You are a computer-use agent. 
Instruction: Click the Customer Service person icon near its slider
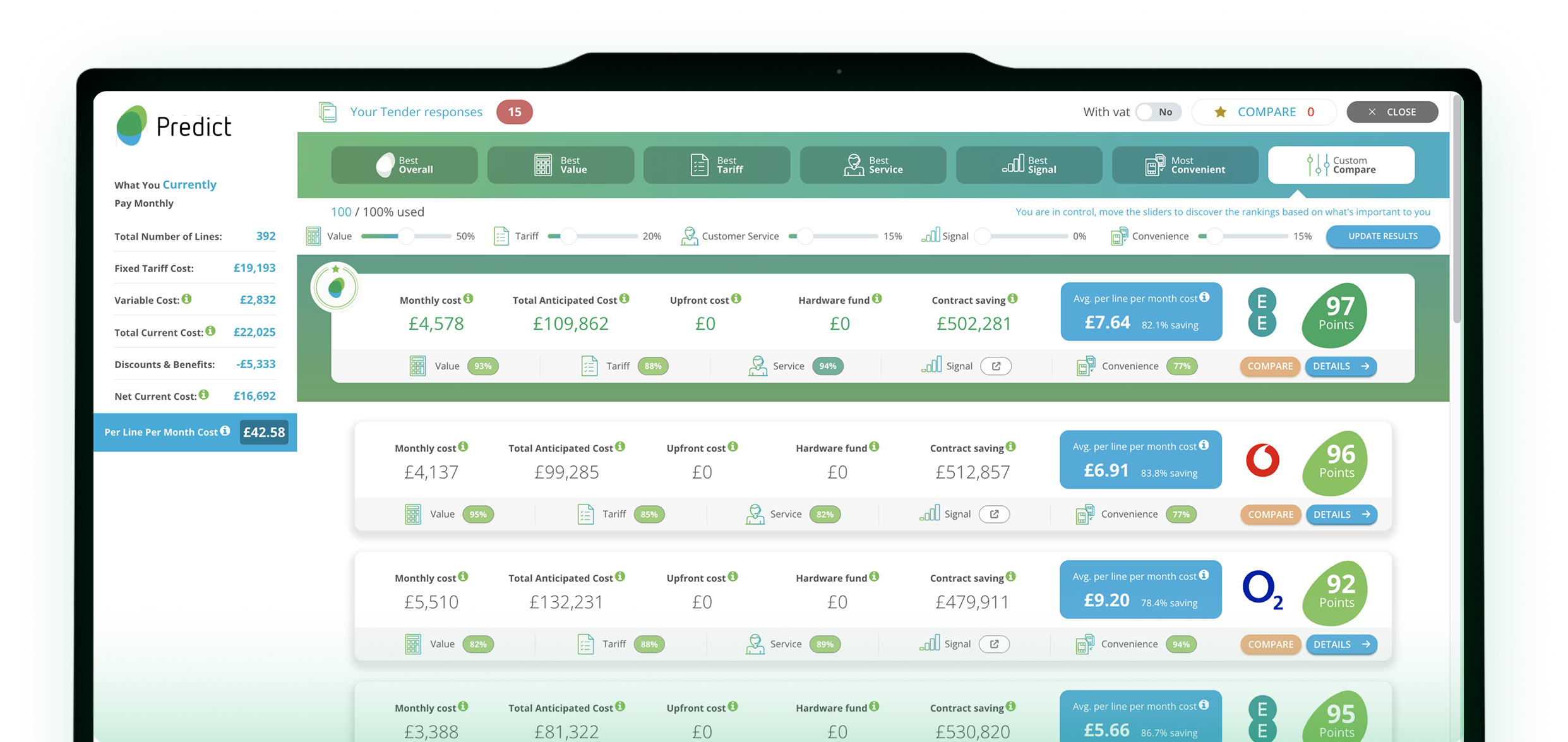(689, 236)
